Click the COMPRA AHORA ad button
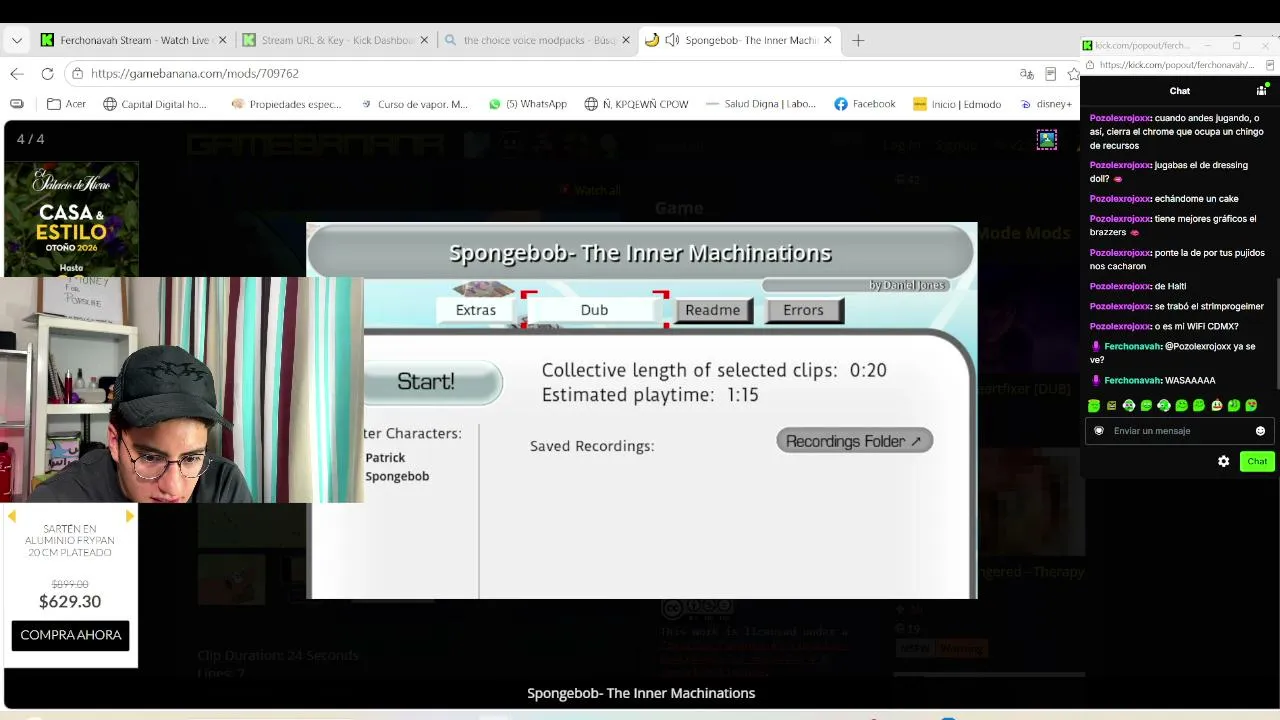 [71, 635]
